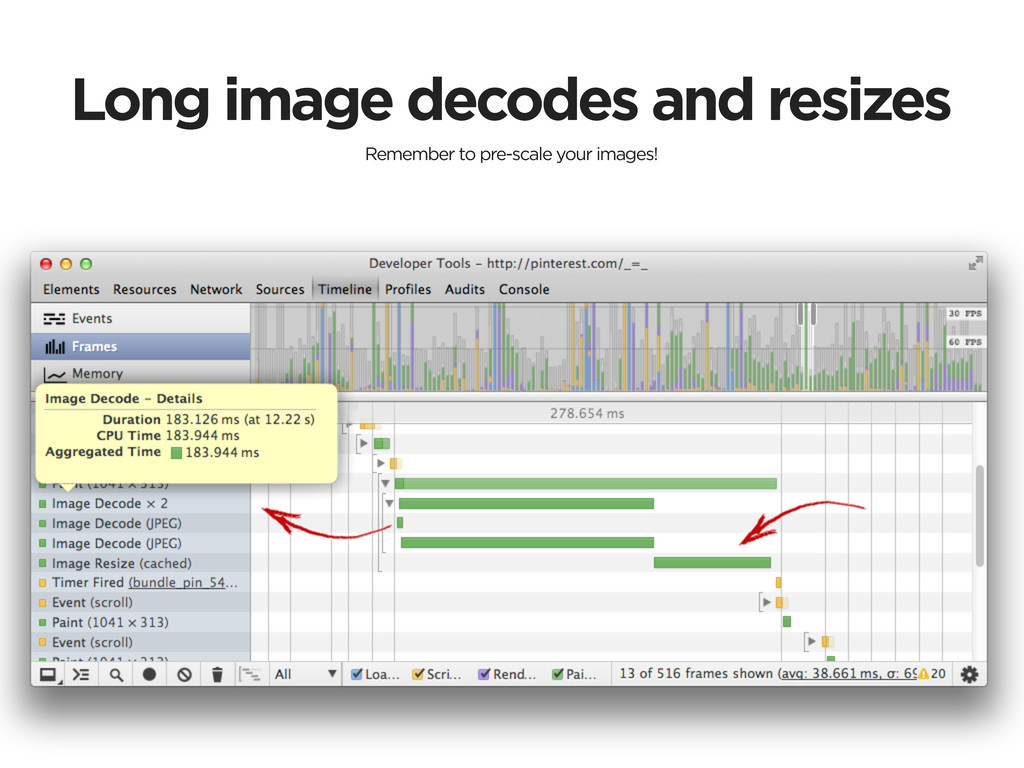Uncheck the Loading filter checkbox
The width and height of the screenshot is (1024, 768).
click(x=355, y=675)
